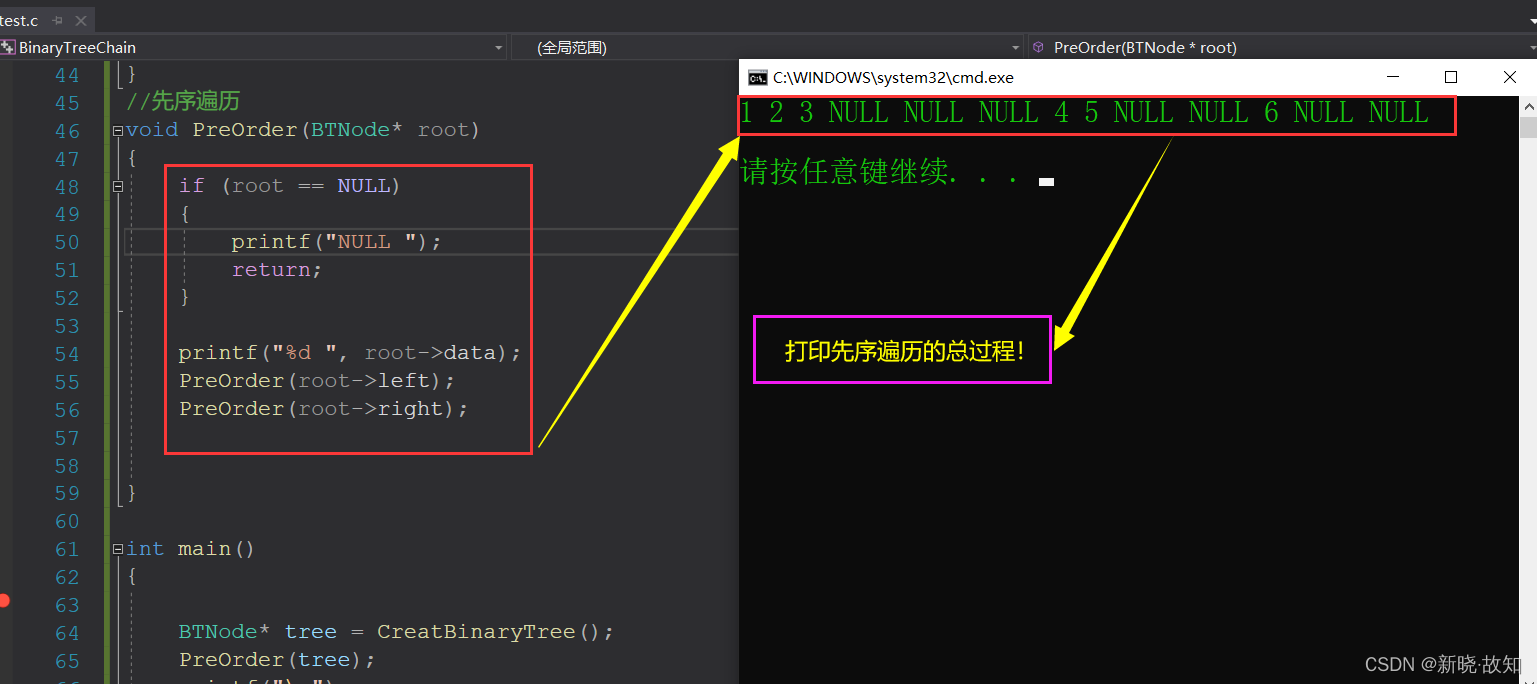
Task: Click the BinaryTreeChain project icon in navigation bar
Action: (x=8, y=47)
